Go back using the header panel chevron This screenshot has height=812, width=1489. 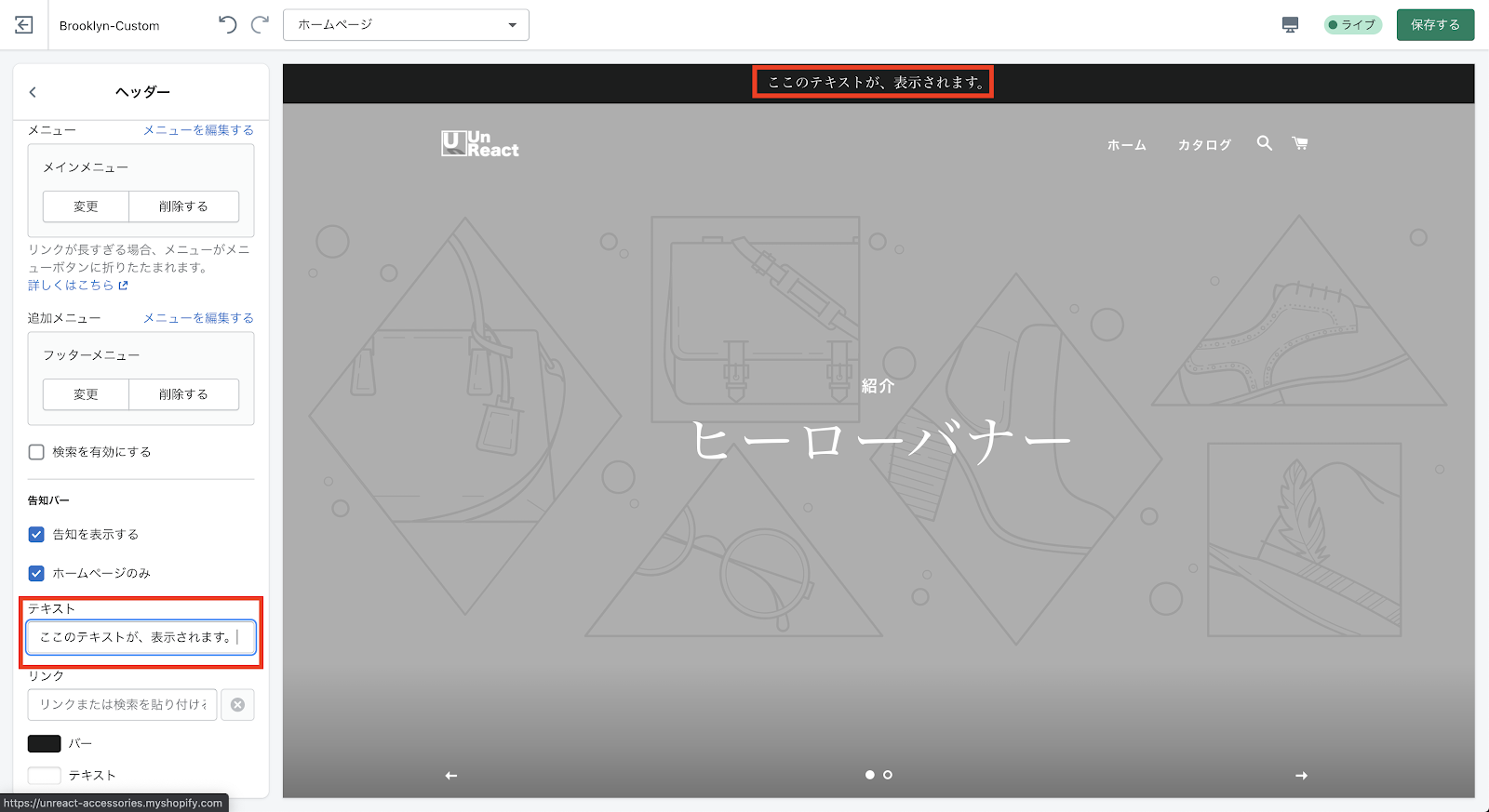pyautogui.click(x=33, y=92)
